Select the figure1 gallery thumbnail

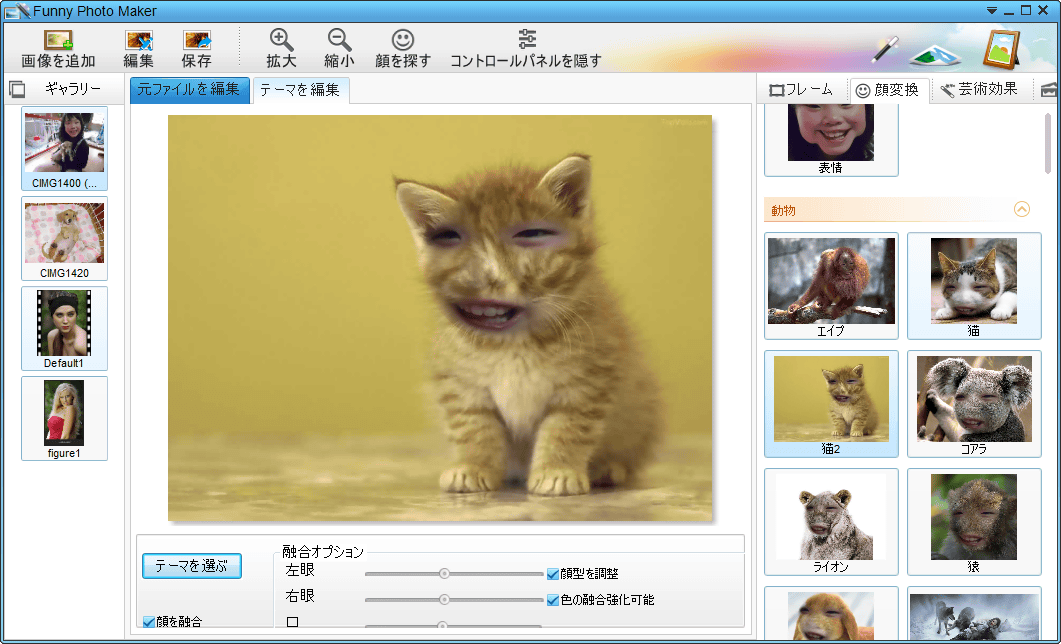[x=64, y=419]
